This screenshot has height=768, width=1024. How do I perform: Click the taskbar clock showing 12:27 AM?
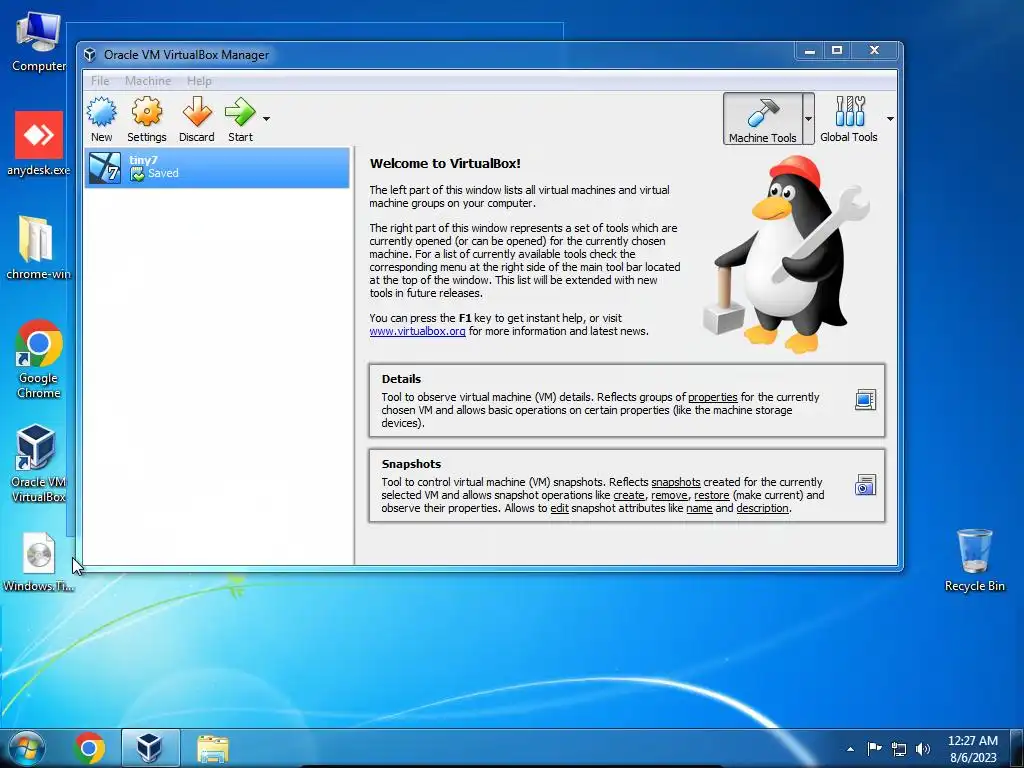coord(973,748)
